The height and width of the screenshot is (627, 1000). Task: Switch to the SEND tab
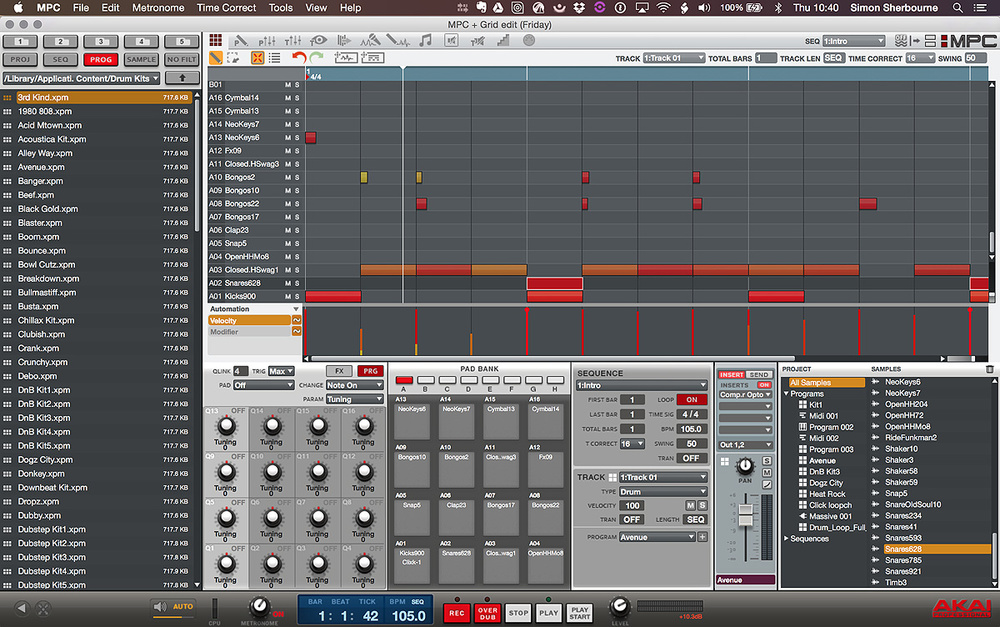coord(759,374)
